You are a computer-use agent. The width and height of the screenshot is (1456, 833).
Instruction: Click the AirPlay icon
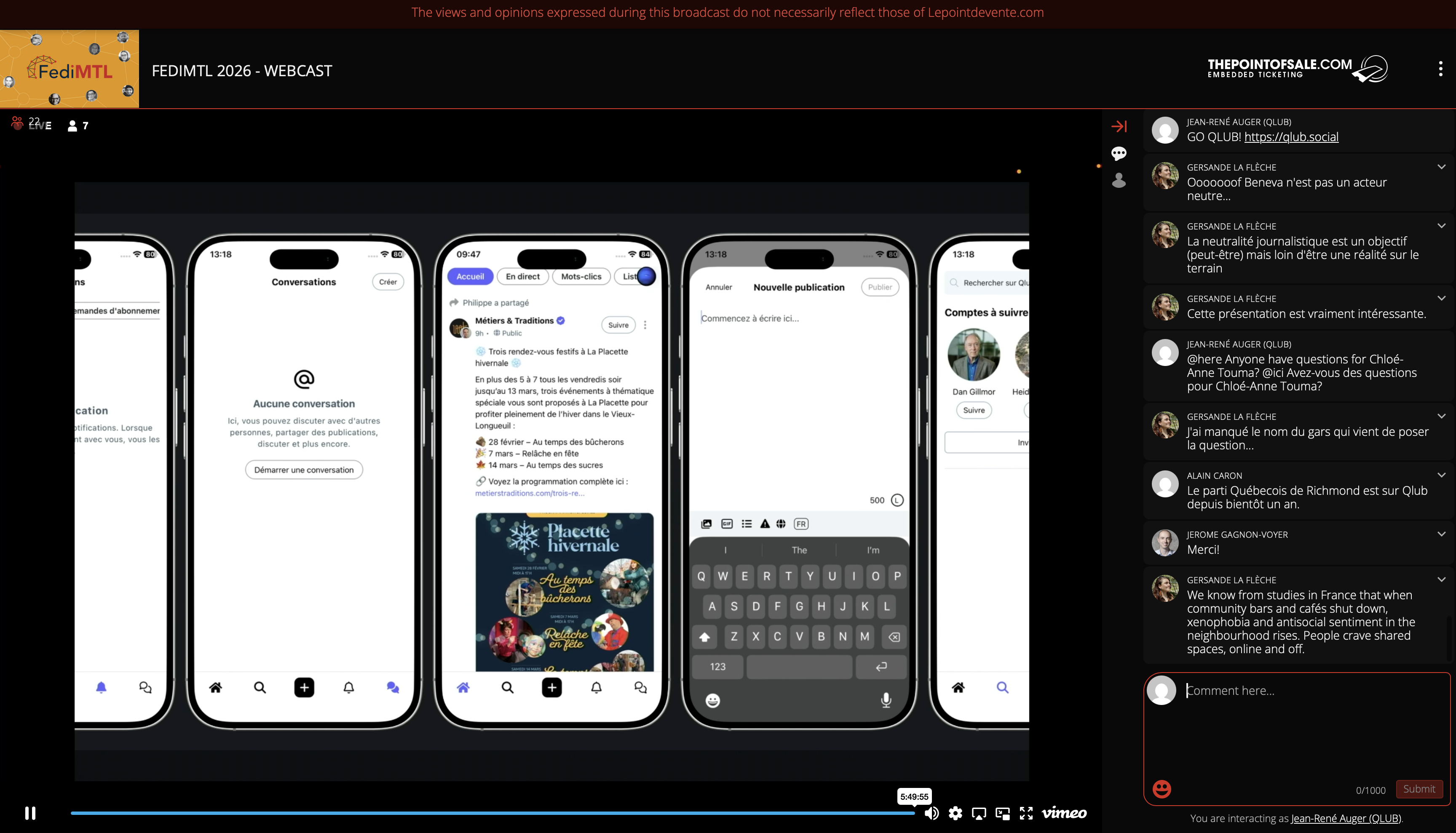(x=979, y=813)
